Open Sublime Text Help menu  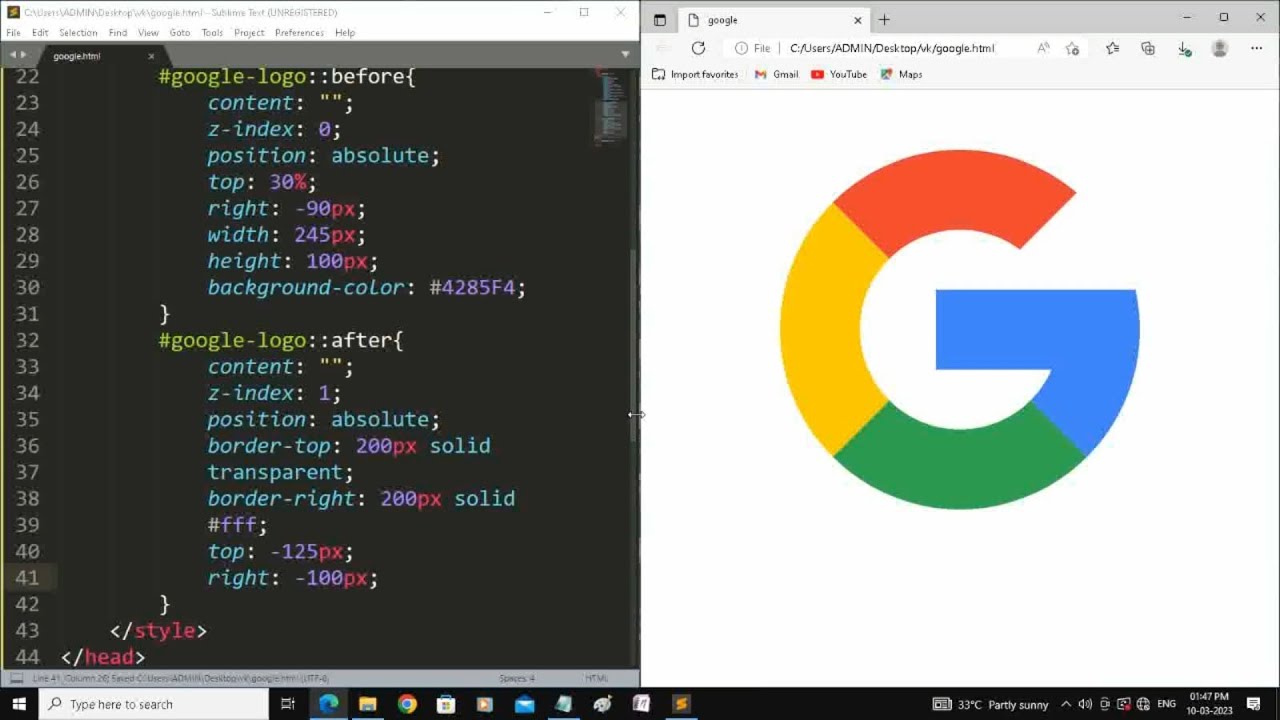tap(345, 32)
